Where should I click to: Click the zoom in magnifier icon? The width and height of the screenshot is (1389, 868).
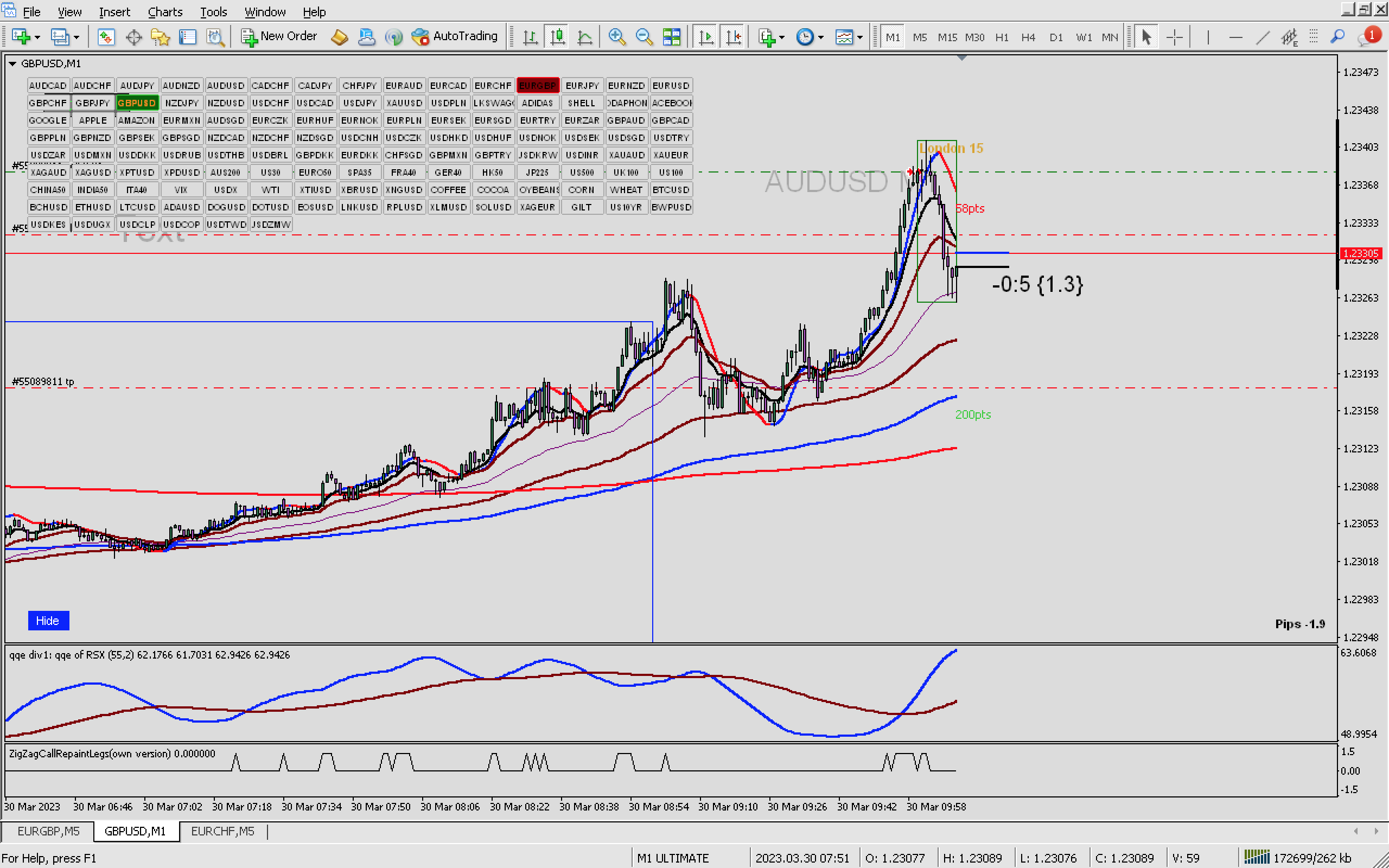(x=616, y=37)
